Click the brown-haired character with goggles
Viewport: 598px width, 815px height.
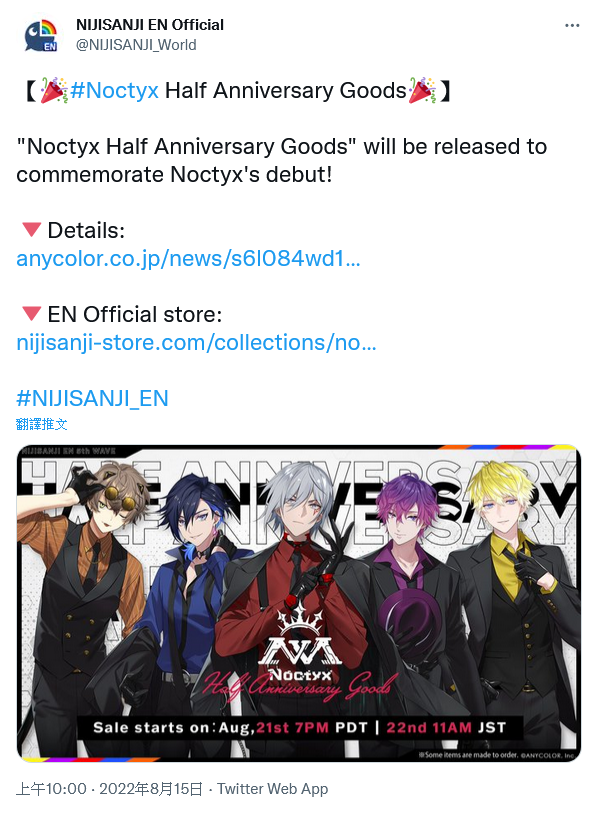click(83, 598)
